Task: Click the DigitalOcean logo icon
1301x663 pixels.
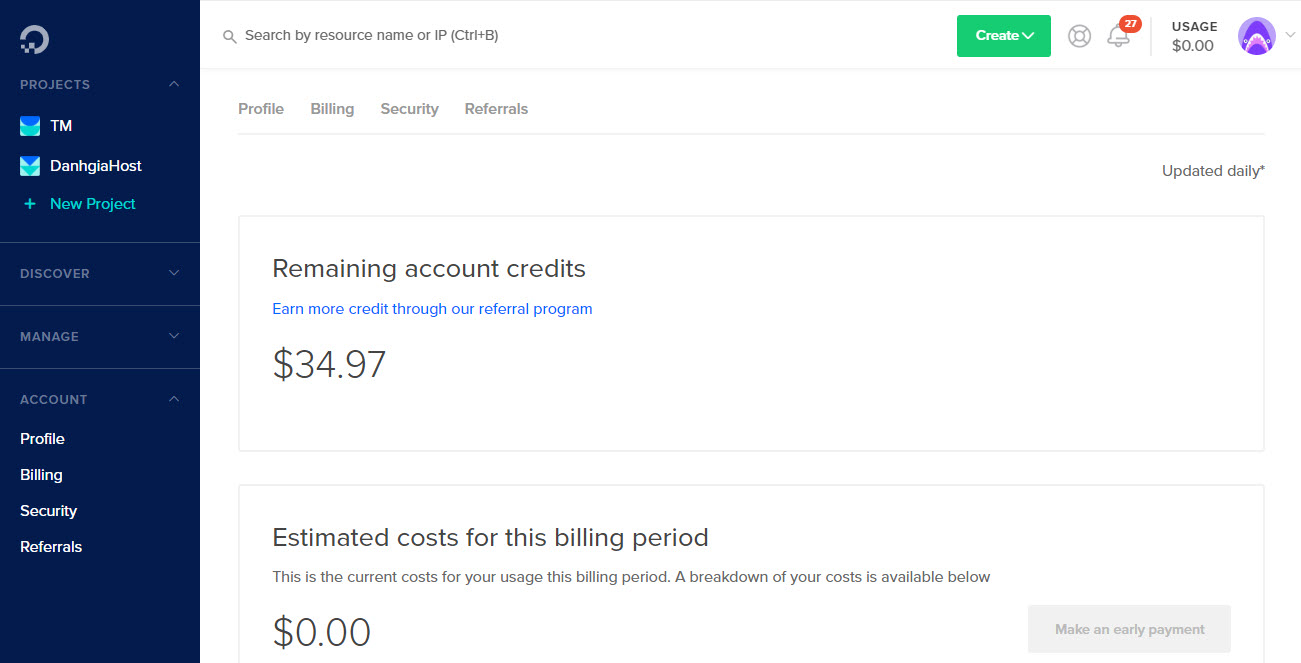Action: click(x=34, y=39)
